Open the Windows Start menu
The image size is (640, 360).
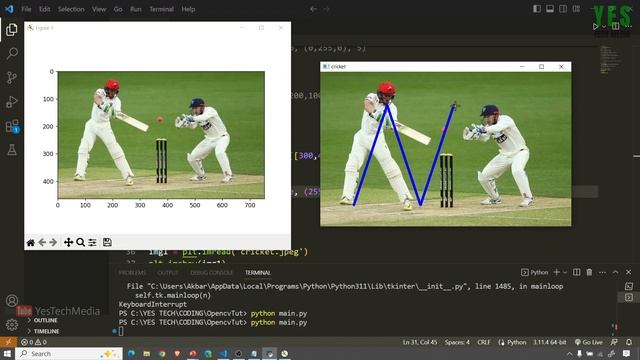tap(7, 353)
